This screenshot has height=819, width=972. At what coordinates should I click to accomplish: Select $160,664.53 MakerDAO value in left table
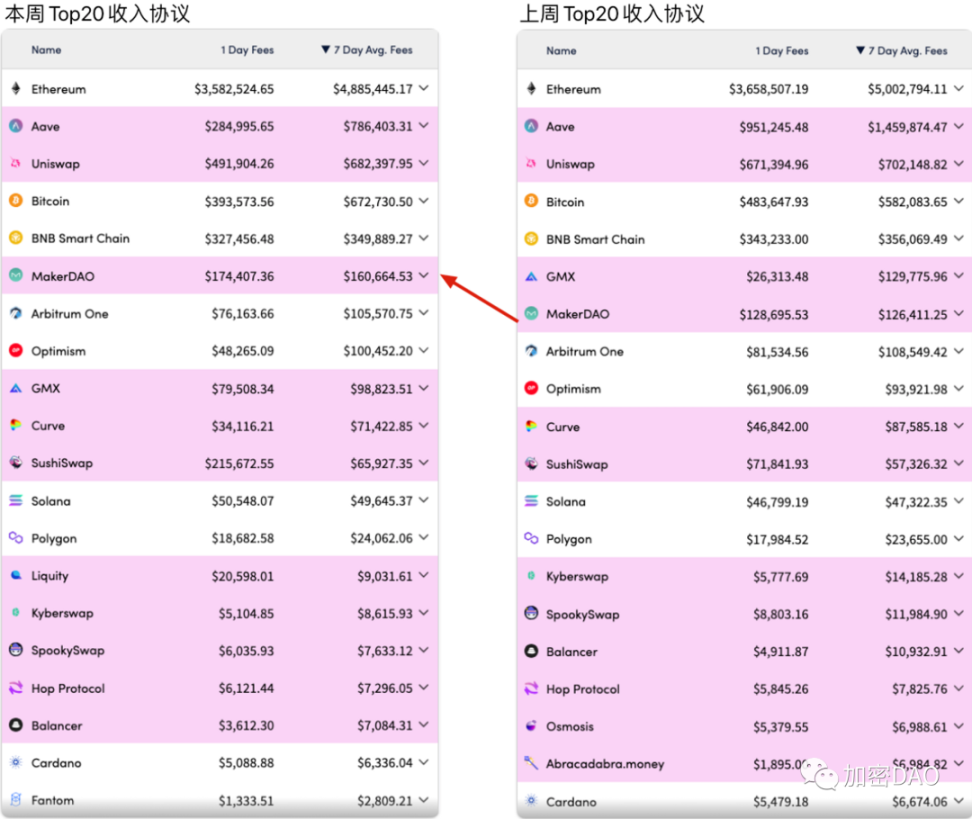pos(378,277)
